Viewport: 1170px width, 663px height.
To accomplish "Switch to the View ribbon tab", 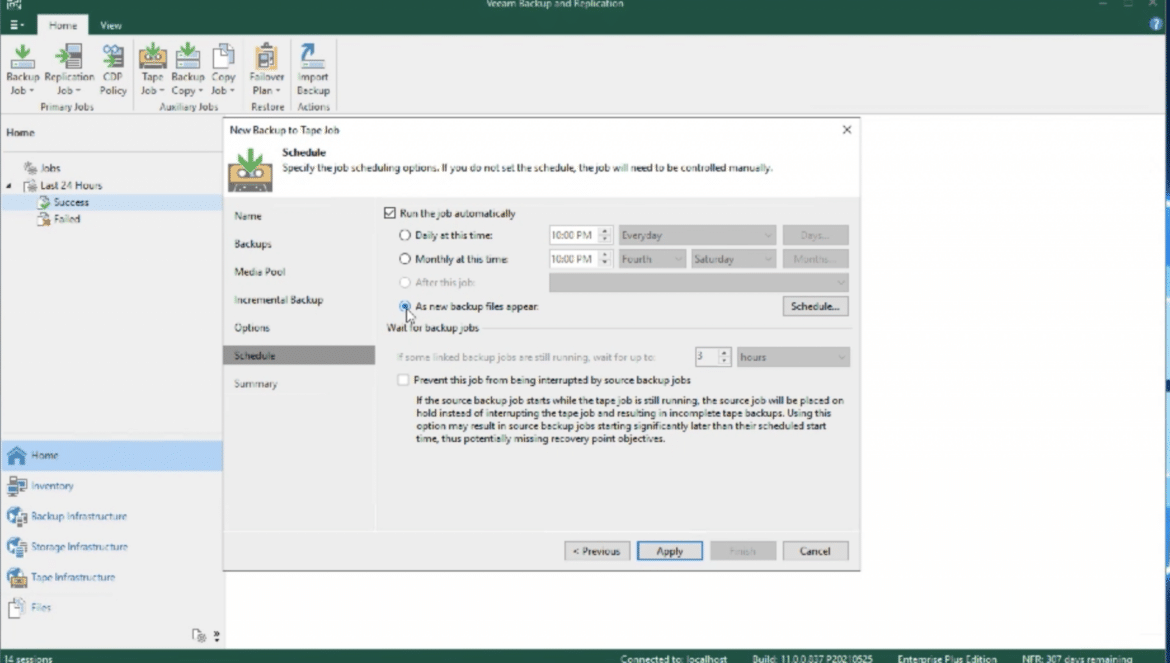I will pos(110,25).
